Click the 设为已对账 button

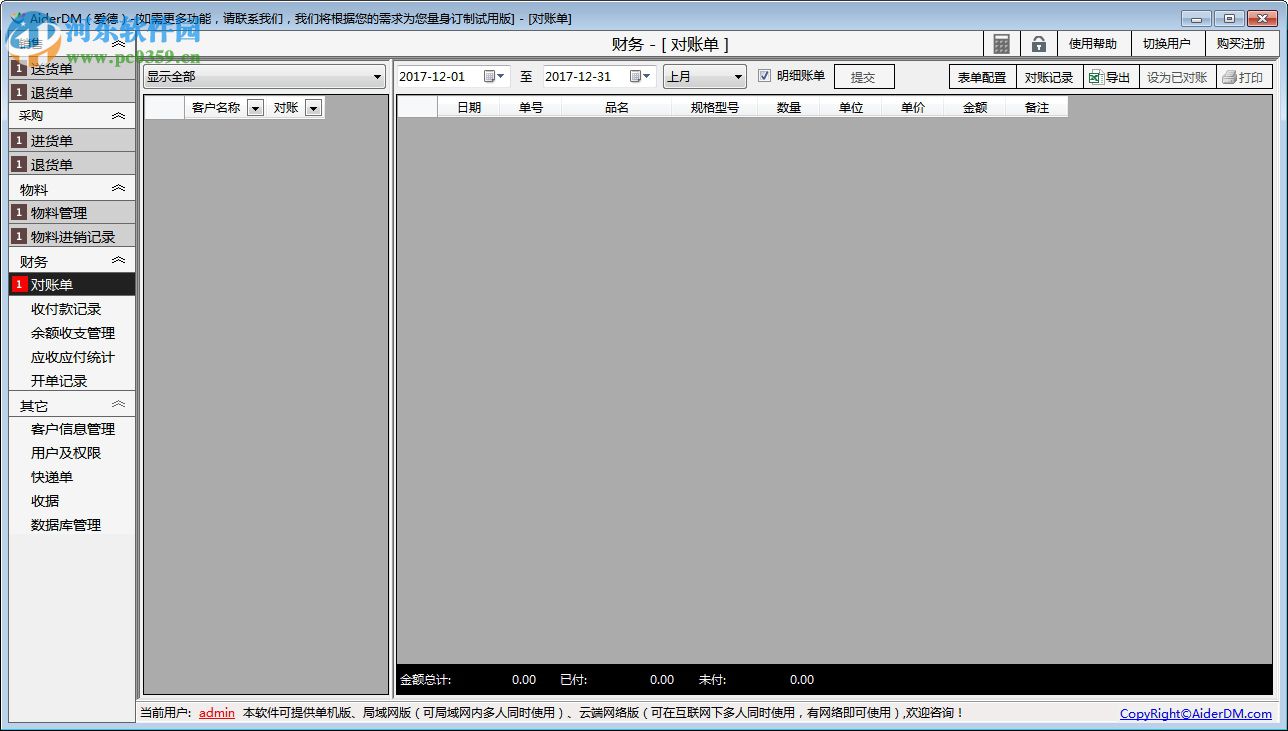pyautogui.click(x=1177, y=77)
